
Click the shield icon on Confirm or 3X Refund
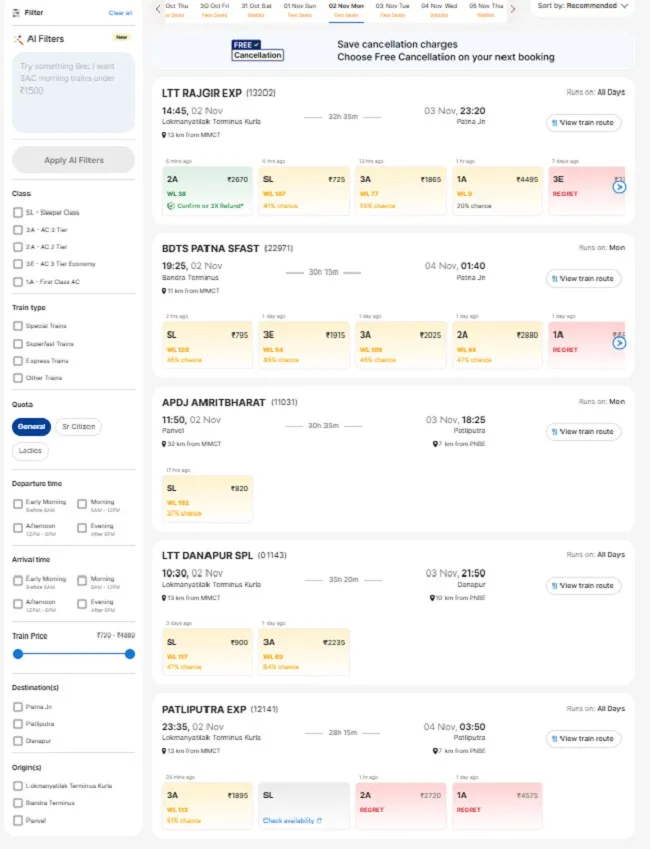pos(171,206)
